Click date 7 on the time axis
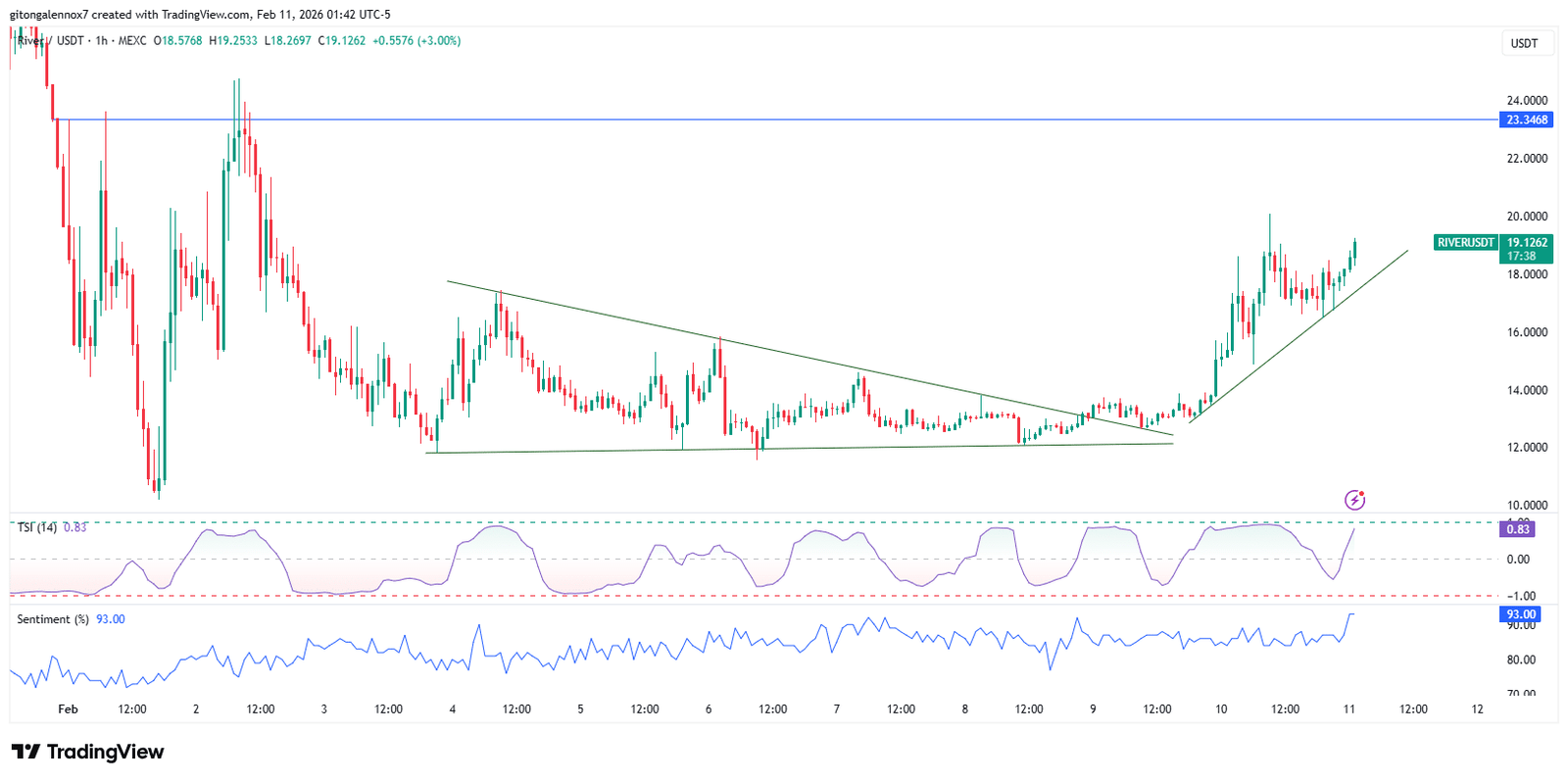 point(836,708)
